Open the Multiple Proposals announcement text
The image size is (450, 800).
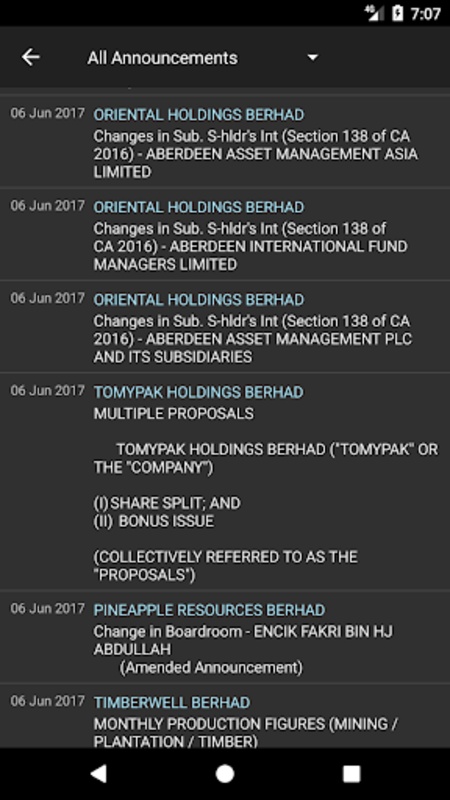coord(173,413)
